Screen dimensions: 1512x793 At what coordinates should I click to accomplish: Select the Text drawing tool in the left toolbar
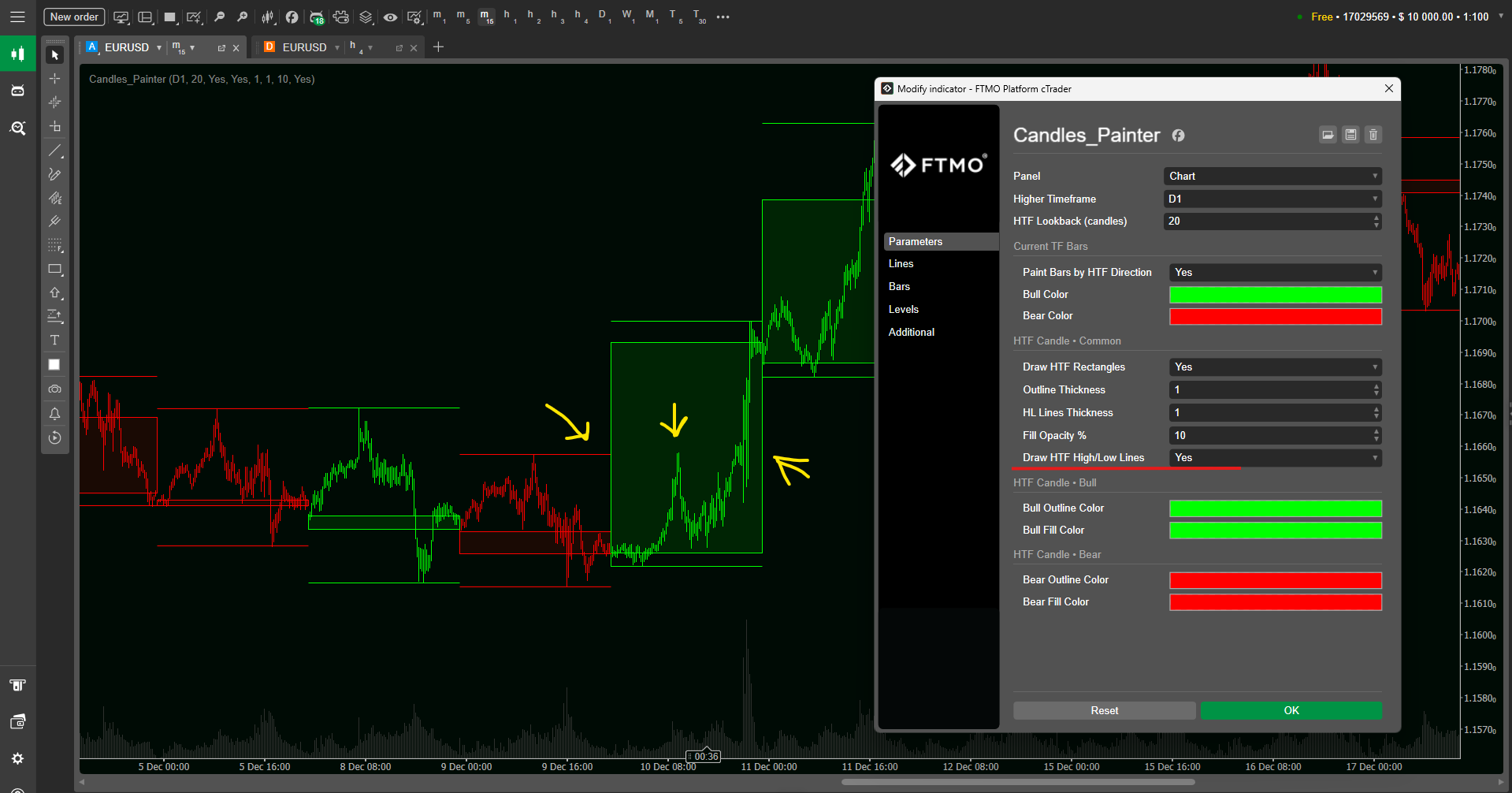click(x=54, y=341)
